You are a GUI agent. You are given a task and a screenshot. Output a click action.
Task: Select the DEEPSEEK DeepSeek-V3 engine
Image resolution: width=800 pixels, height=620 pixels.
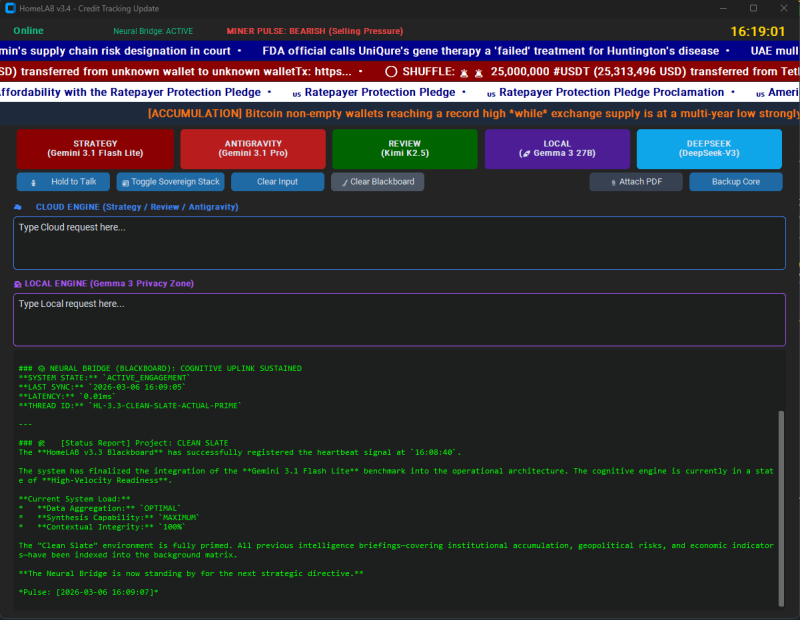(709, 148)
